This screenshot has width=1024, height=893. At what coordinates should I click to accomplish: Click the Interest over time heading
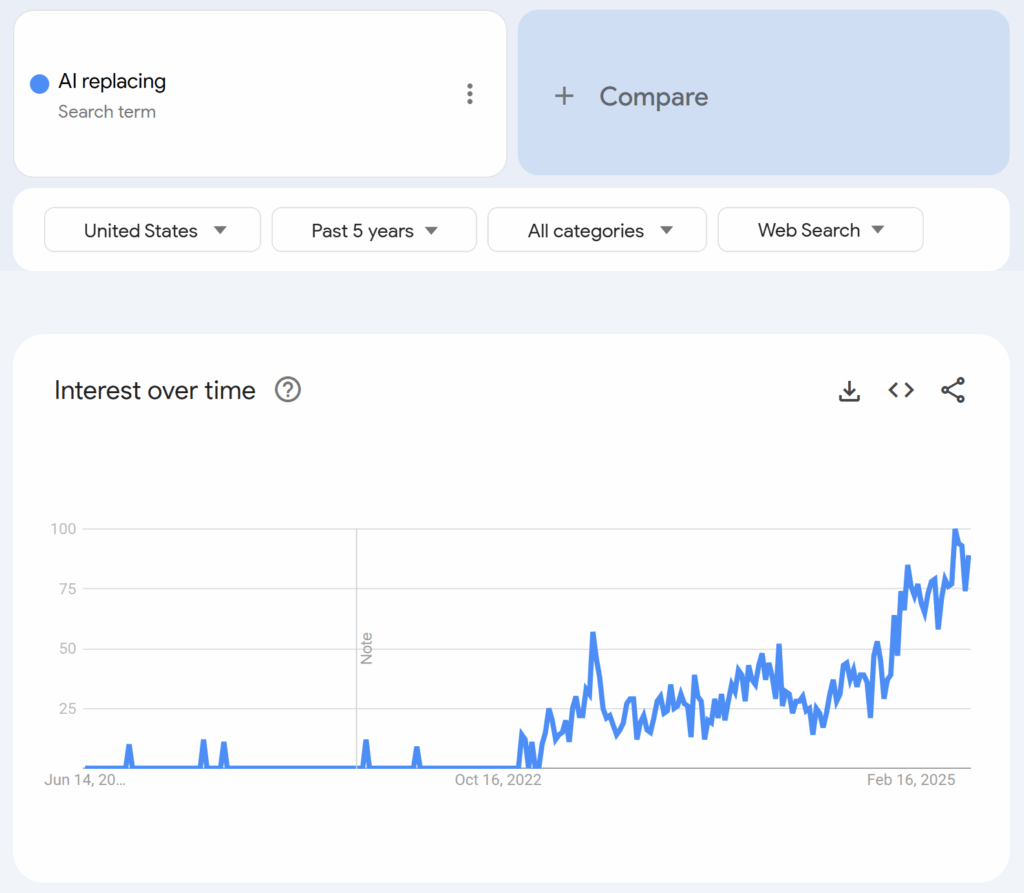pos(155,391)
